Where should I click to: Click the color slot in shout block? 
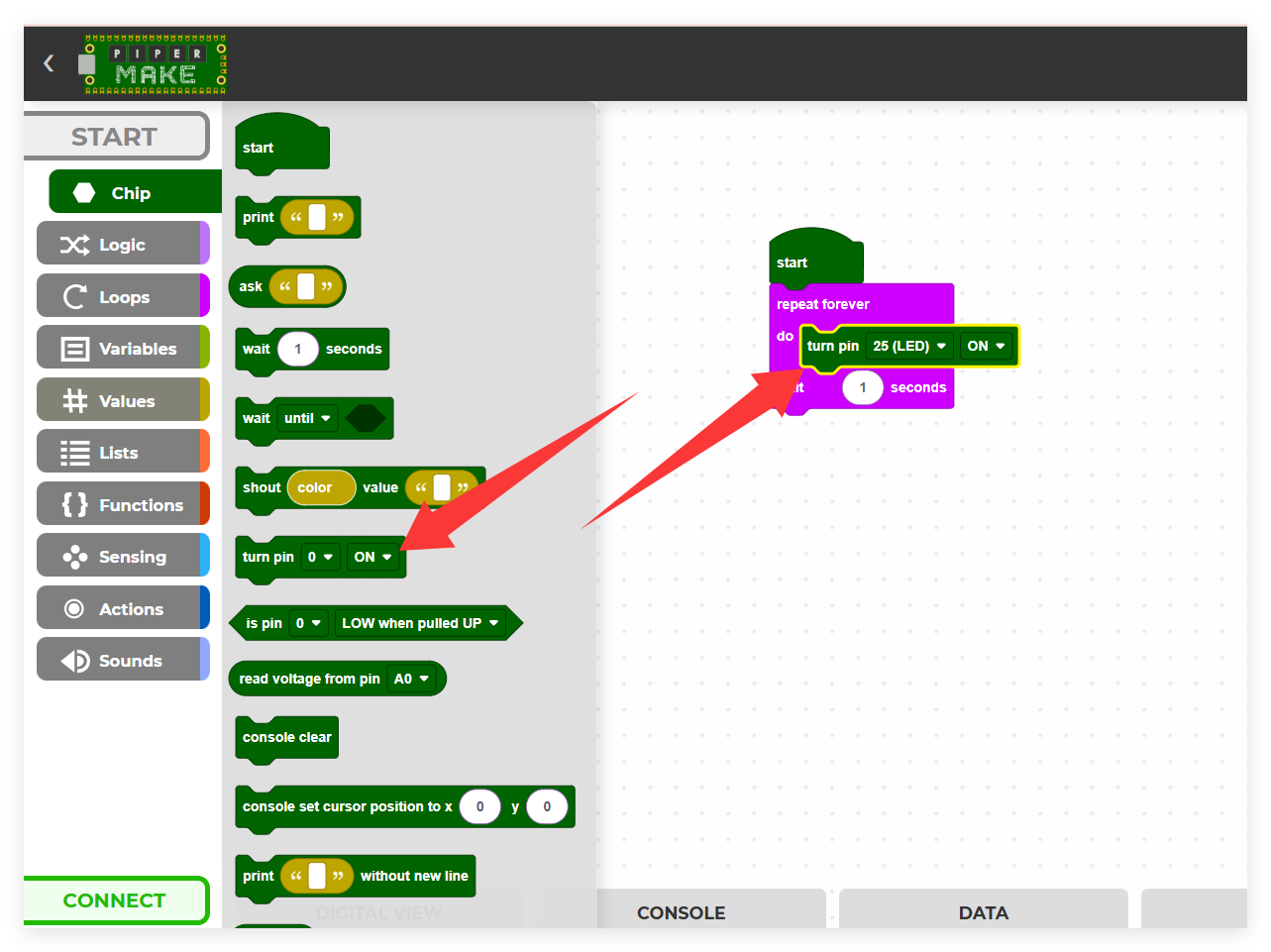pyautogui.click(x=321, y=487)
